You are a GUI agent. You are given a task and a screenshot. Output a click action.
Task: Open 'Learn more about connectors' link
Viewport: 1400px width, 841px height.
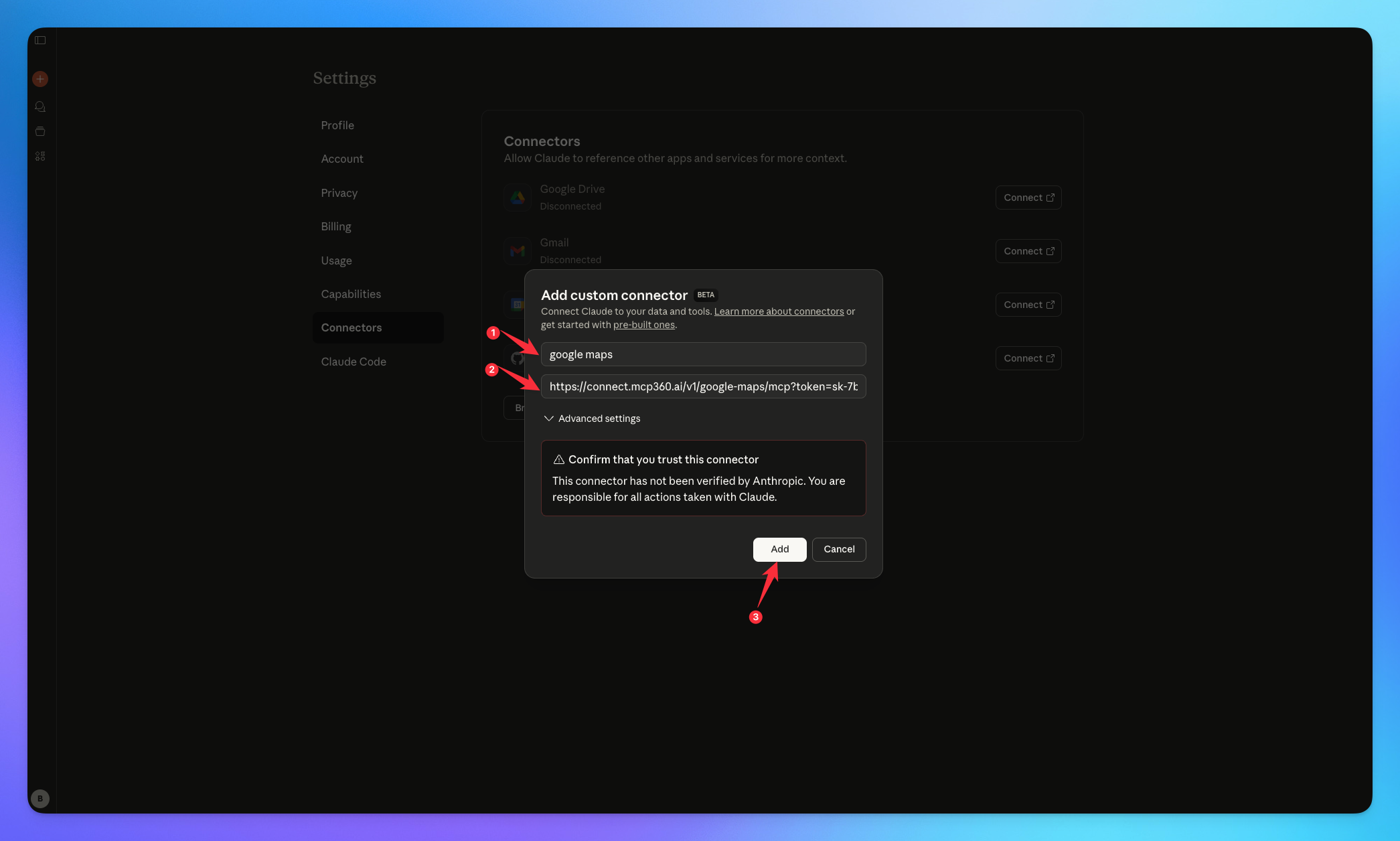(x=779, y=311)
